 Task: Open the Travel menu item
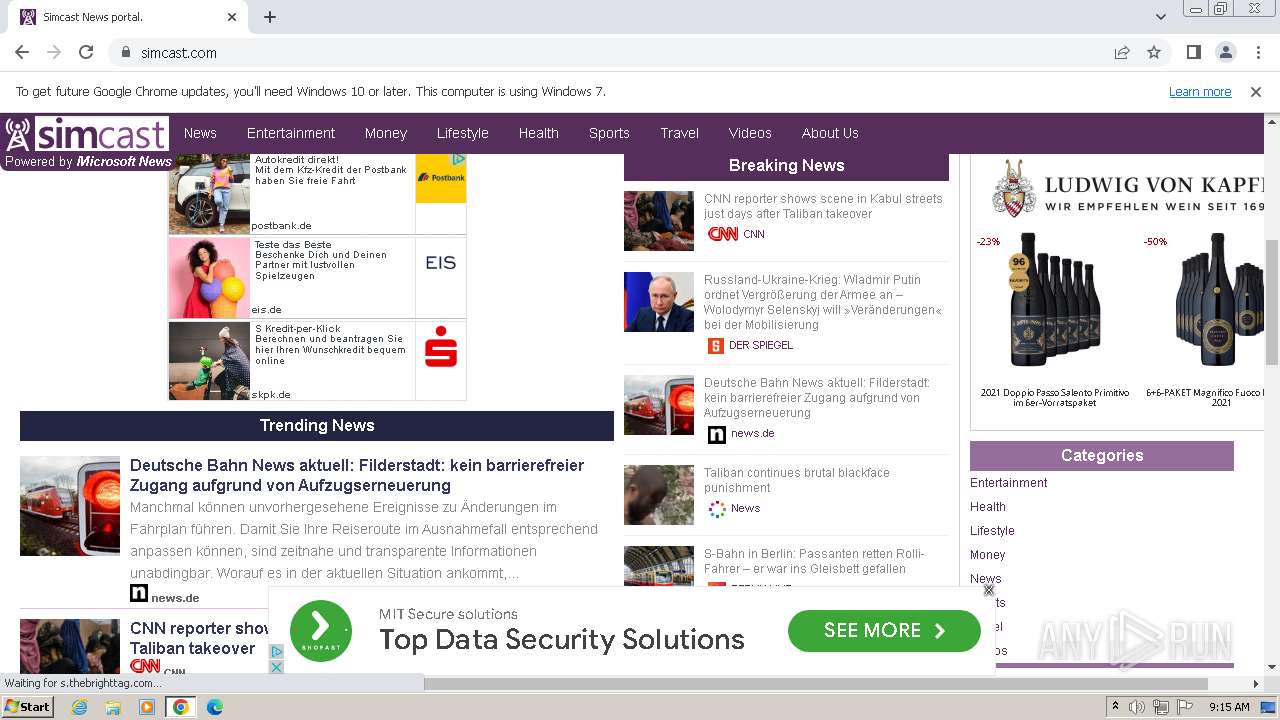point(680,133)
